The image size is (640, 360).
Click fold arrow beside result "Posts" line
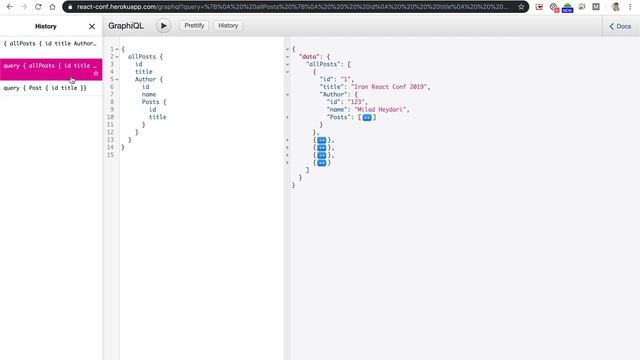287,117
